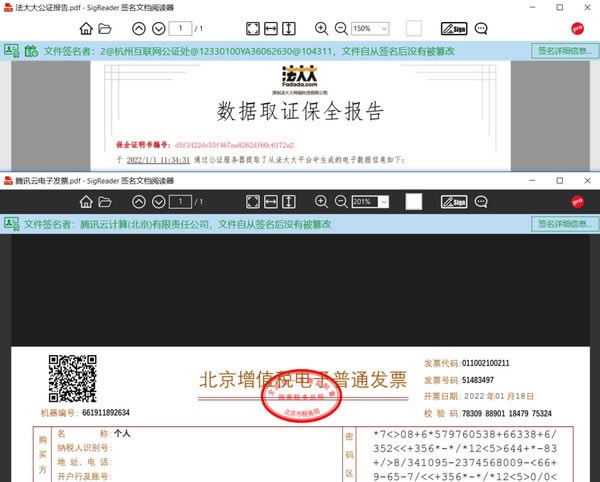Click timestamp calendar icon in 法大大公证报告 bar
This screenshot has height=482, width=600.
click(31, 51)
